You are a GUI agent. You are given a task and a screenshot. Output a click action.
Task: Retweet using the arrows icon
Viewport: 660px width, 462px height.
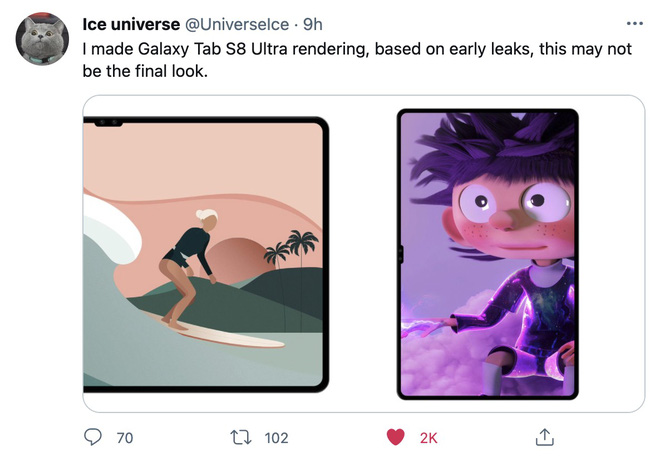pyautogui.click(x=241, y=438)
